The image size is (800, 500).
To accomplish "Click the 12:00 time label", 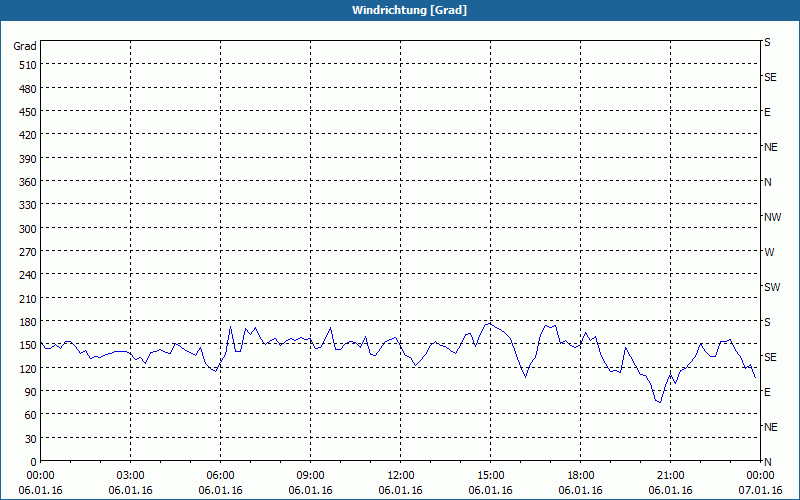I will pos(401,476).
